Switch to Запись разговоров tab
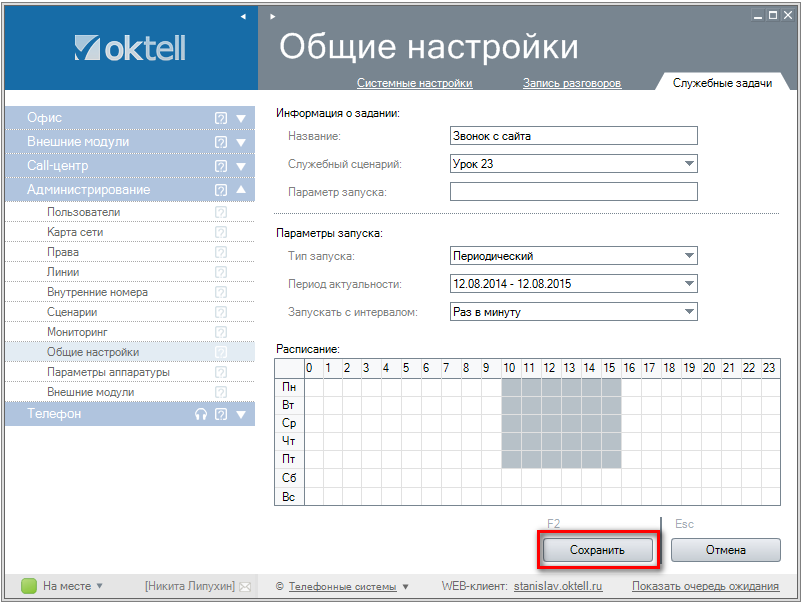Image resolution: width=803 pixels, height=603 pixels. pyautogui.click(x=571, y=83)
